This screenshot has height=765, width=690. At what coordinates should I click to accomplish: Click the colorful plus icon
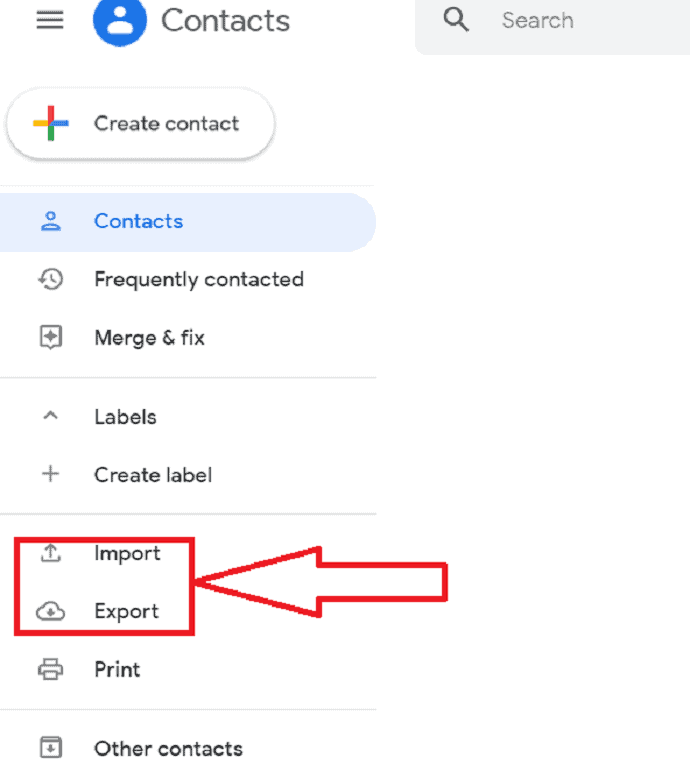pyautogui.click(x=51, y=123)
